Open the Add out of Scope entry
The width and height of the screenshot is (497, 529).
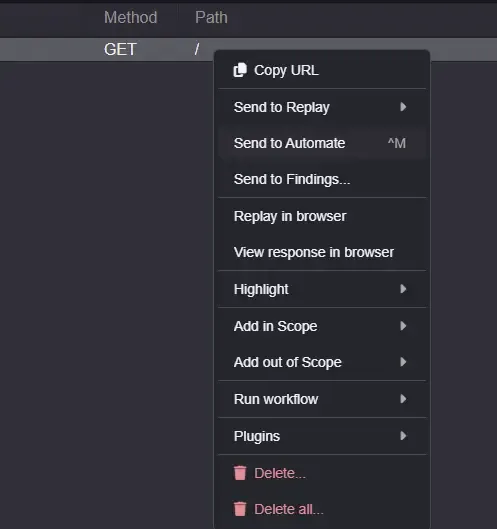pyautogui.click(x=322, y=362)
